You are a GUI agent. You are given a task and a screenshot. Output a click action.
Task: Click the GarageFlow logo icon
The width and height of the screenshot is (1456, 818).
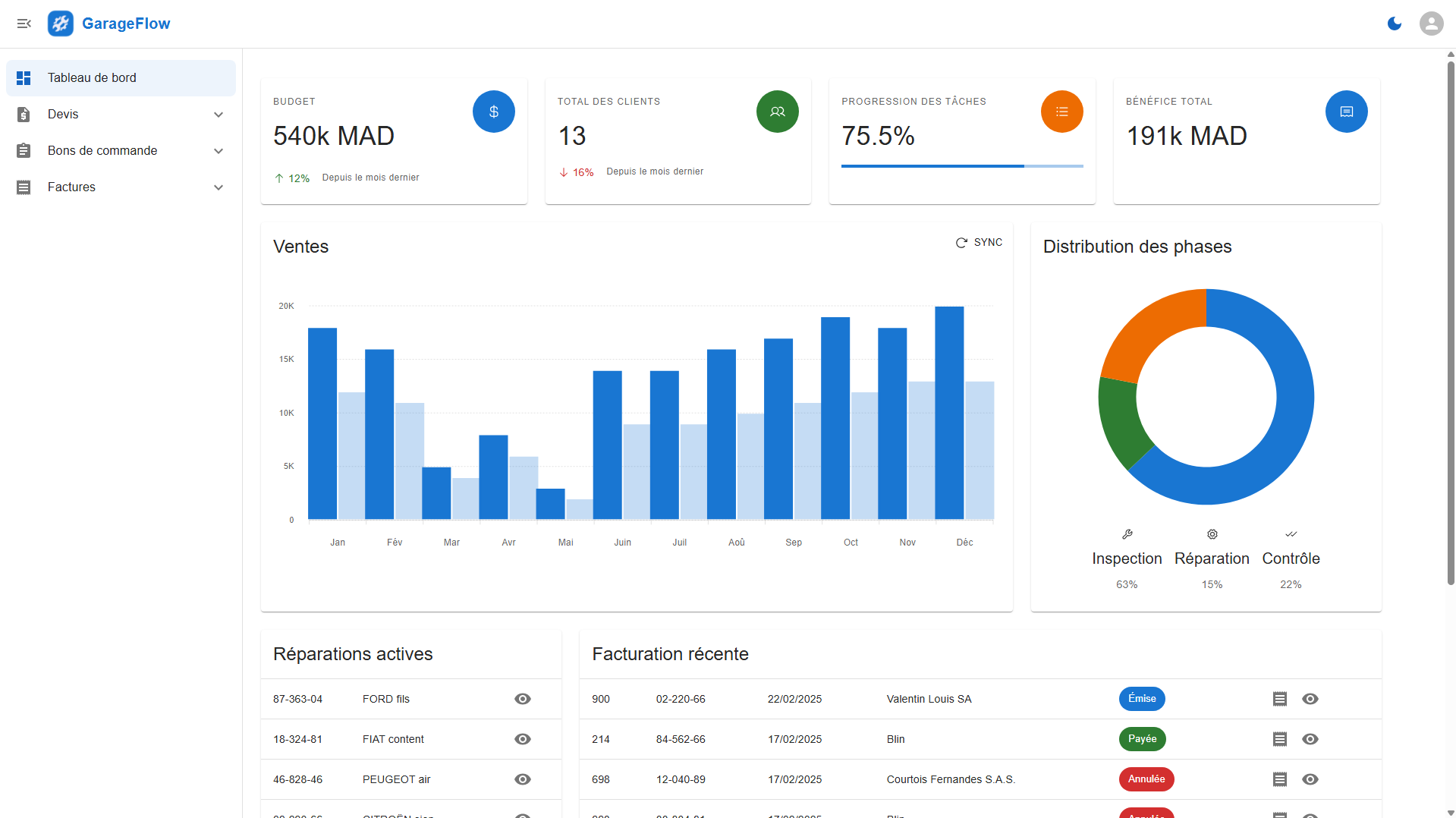click(x=61, y=24)
